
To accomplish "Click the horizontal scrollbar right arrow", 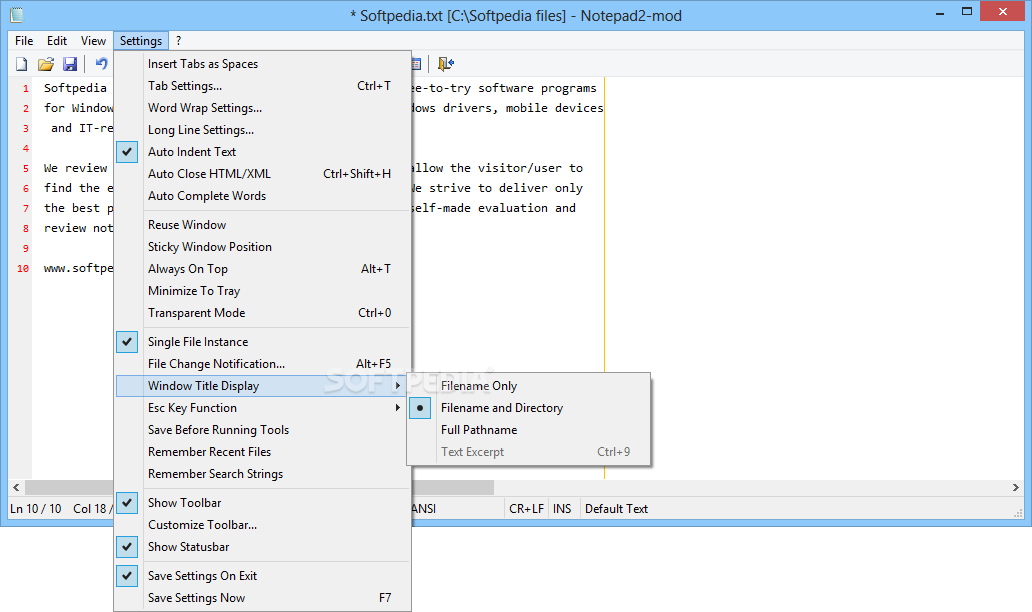I will pos(1016,488).
